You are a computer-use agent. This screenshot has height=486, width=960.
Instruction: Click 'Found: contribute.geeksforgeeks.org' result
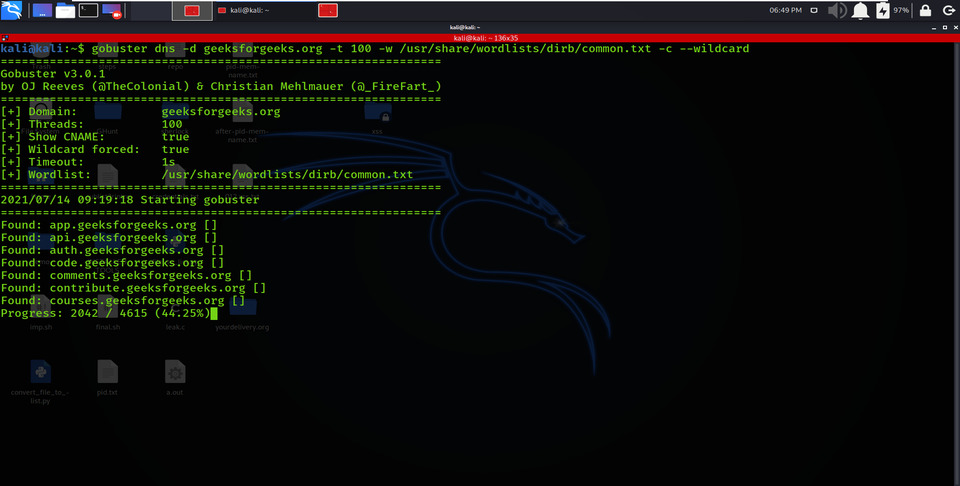point(133,288)
